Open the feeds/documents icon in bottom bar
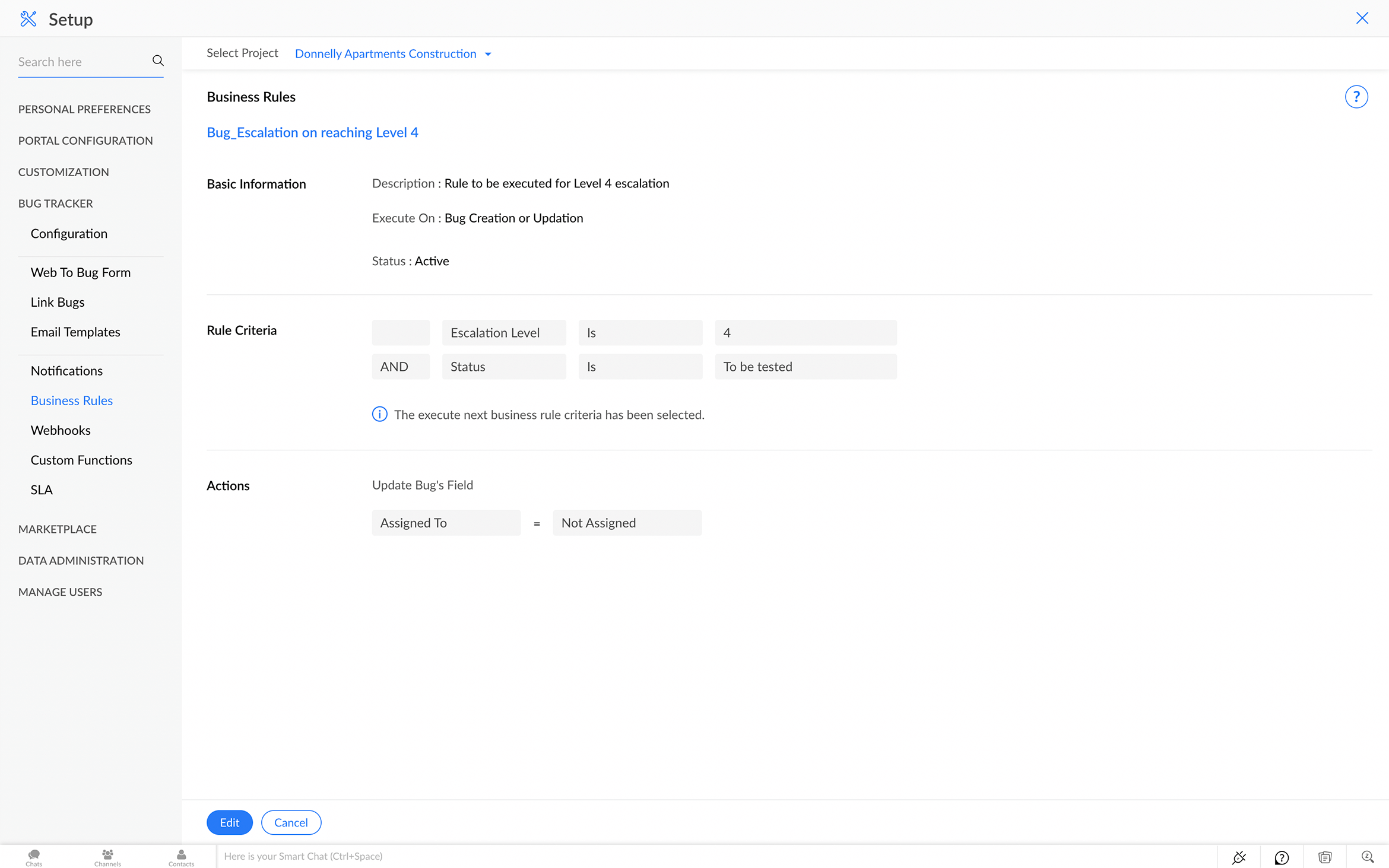The width and height of the screenshot is (1389, 868). click(1325, 857)
